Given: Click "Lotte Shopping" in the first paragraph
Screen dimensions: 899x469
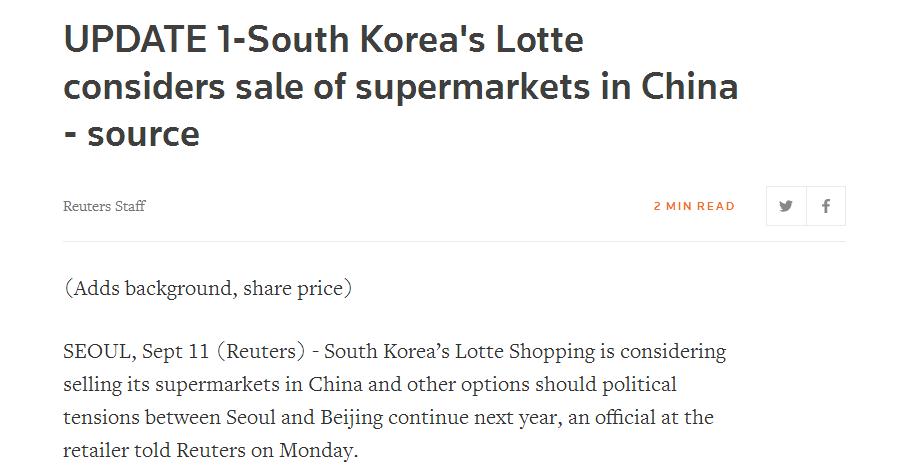Looking at the screenshot, I should point(525,351).
